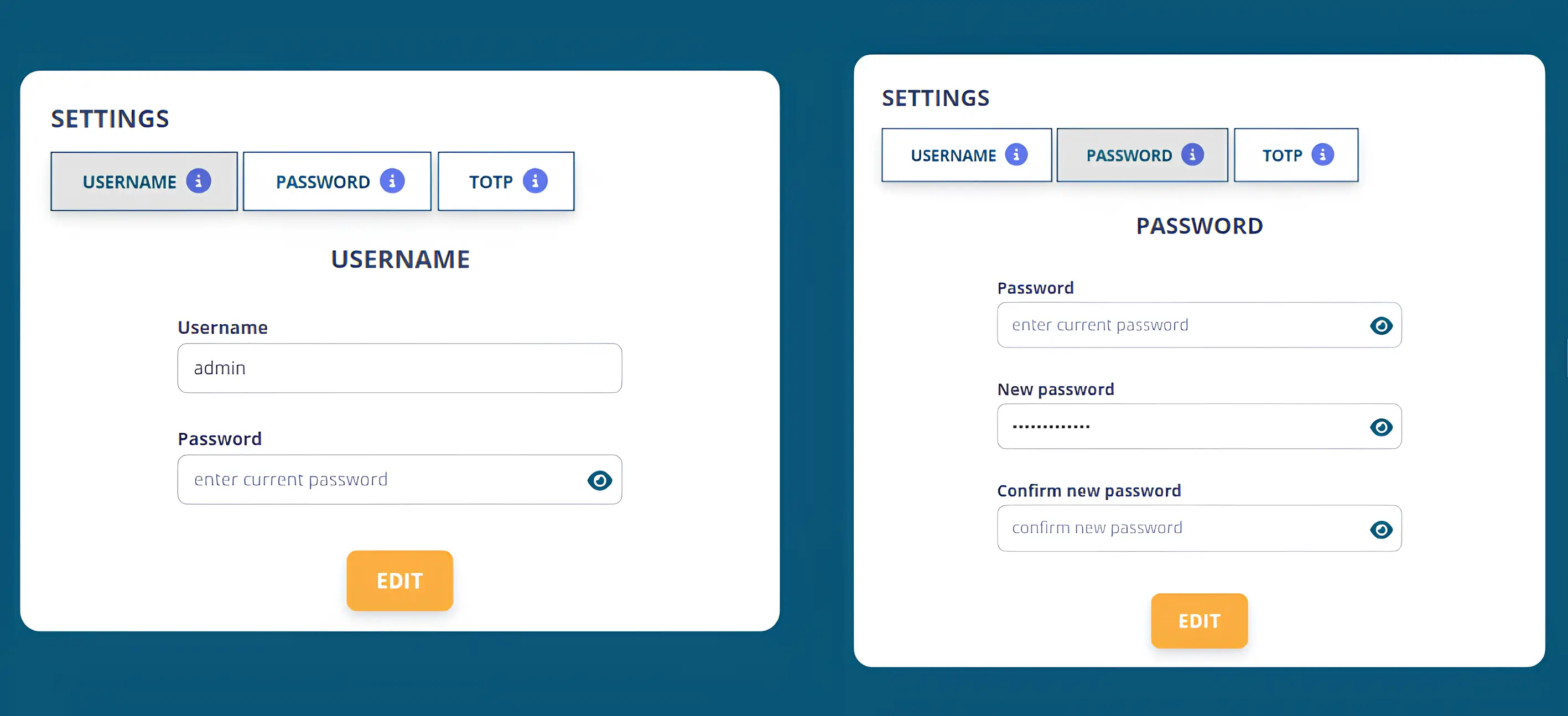Open TOTP tab in right panel
The height and width of the screenshot is (716, 1568).
pos(1296,155)
